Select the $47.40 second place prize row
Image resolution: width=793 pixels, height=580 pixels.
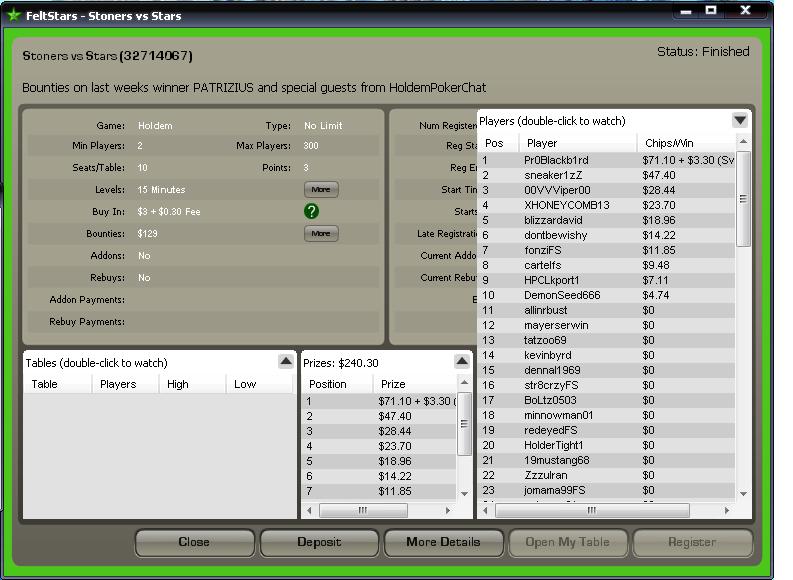click(379, 416)
